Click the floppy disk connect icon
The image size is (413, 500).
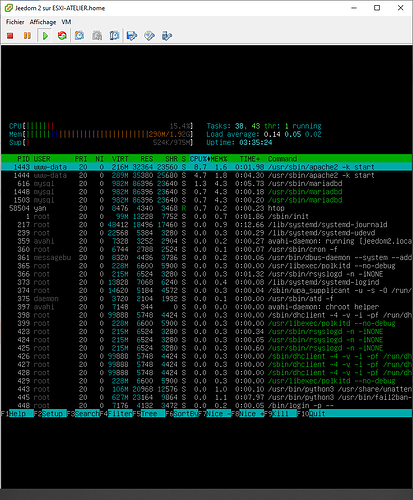(x=132, y=35)
